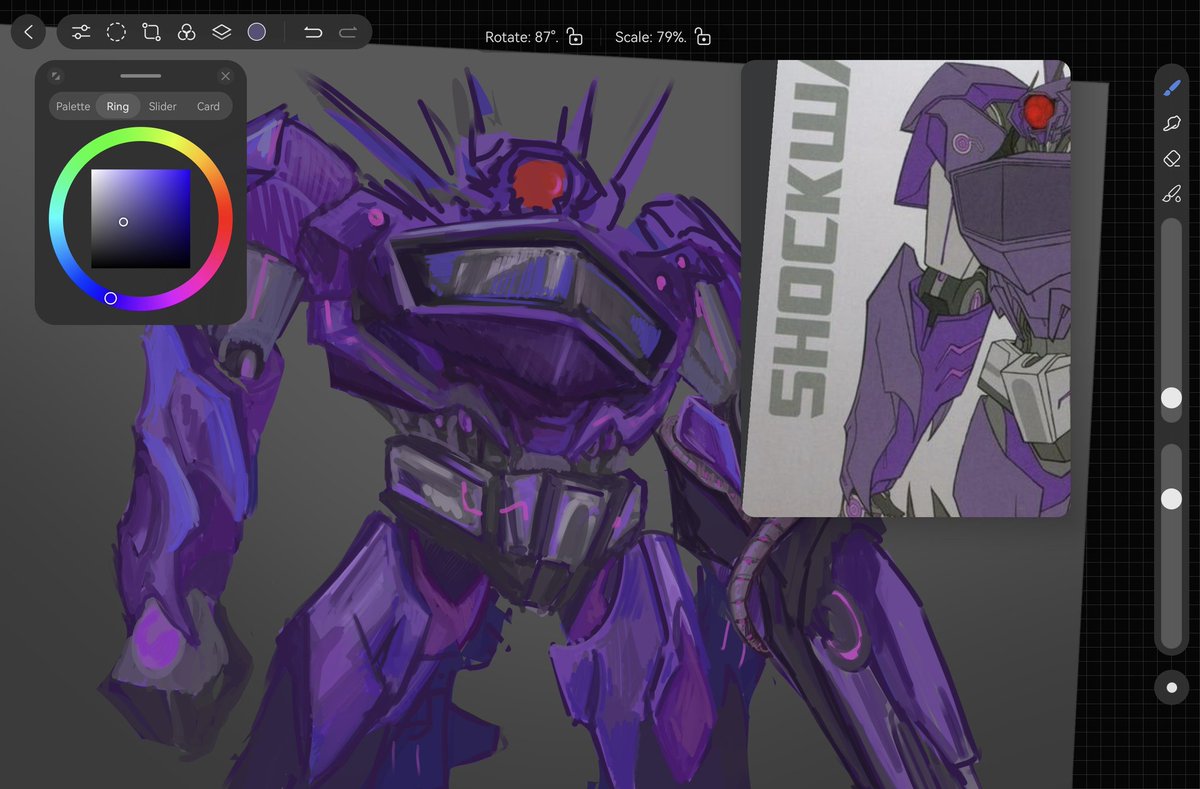Tap the back arrow button
1200x789 pixels.
(28, 32)
